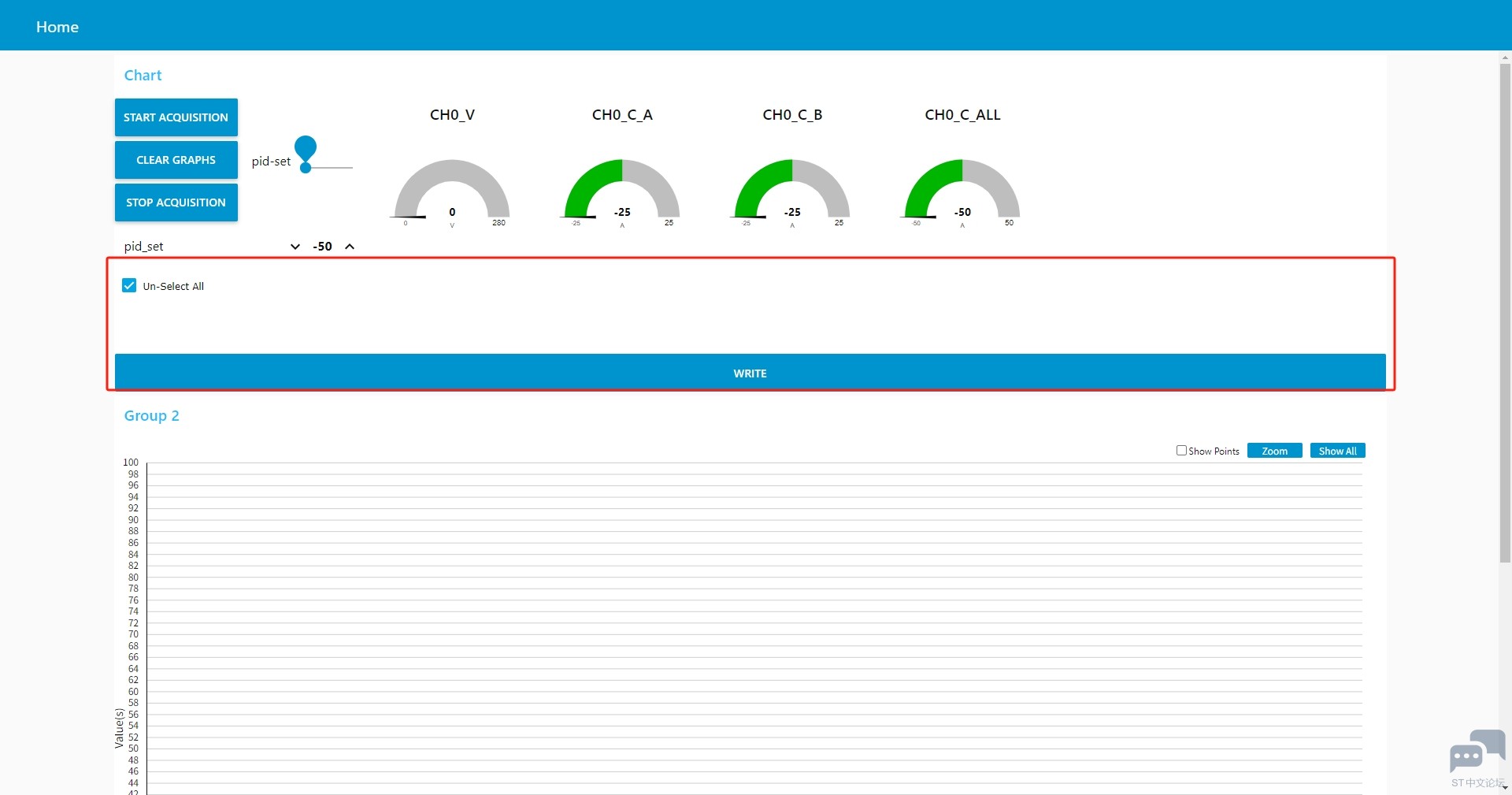Enable the Show Points checkbox
The height and width of the screenshot is (795, 1512).
1181,451
